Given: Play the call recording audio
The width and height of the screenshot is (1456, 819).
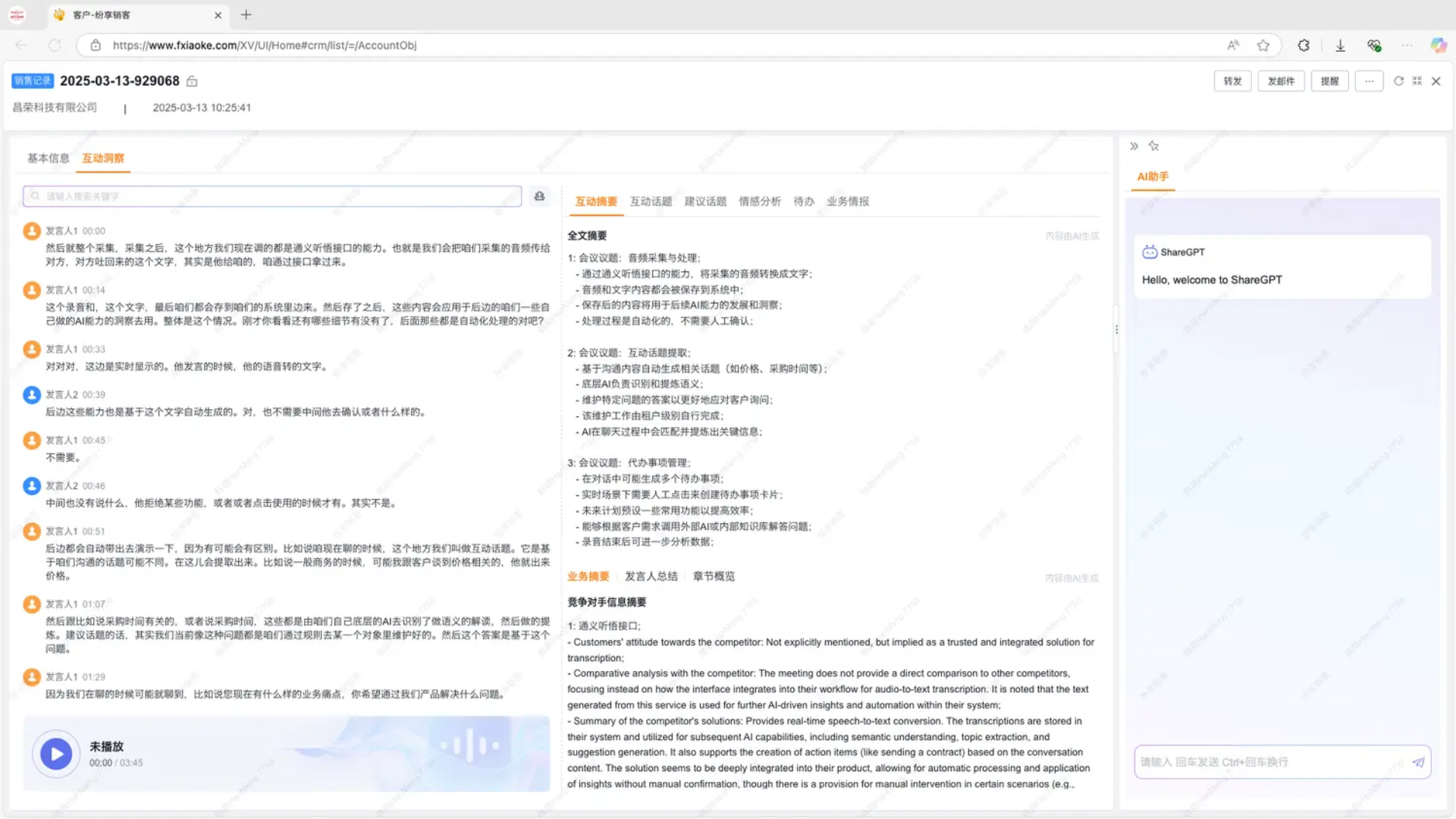Looking at the screenshot, I should tap(56, 754).
